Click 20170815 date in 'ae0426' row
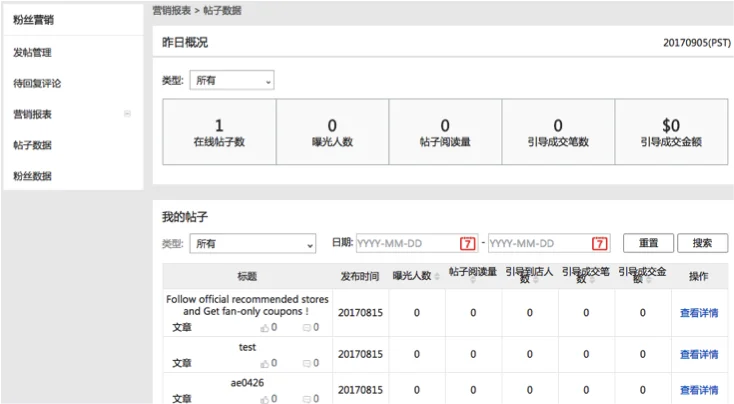 click(x=360, y=390)
